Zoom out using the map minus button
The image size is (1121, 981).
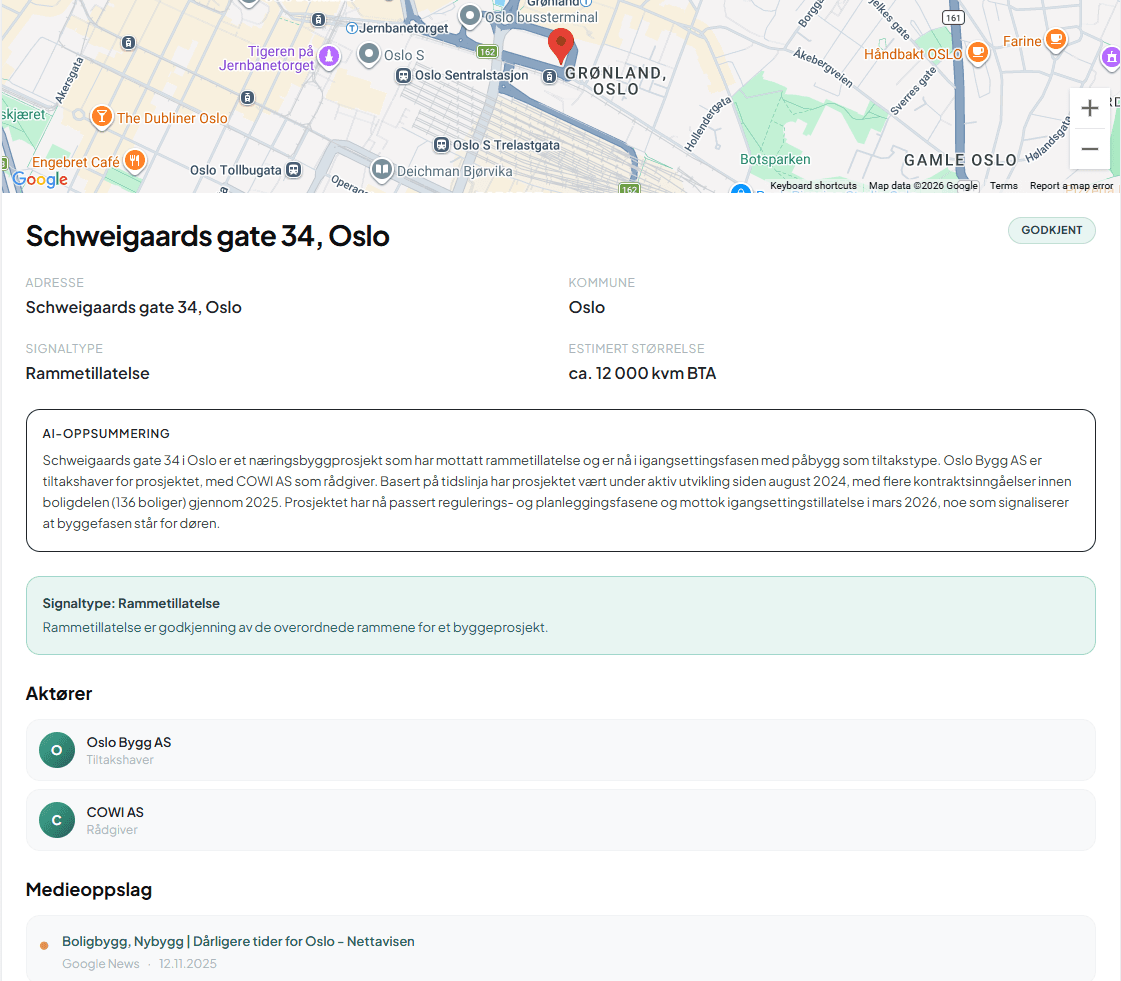(x=1089, y=149)
